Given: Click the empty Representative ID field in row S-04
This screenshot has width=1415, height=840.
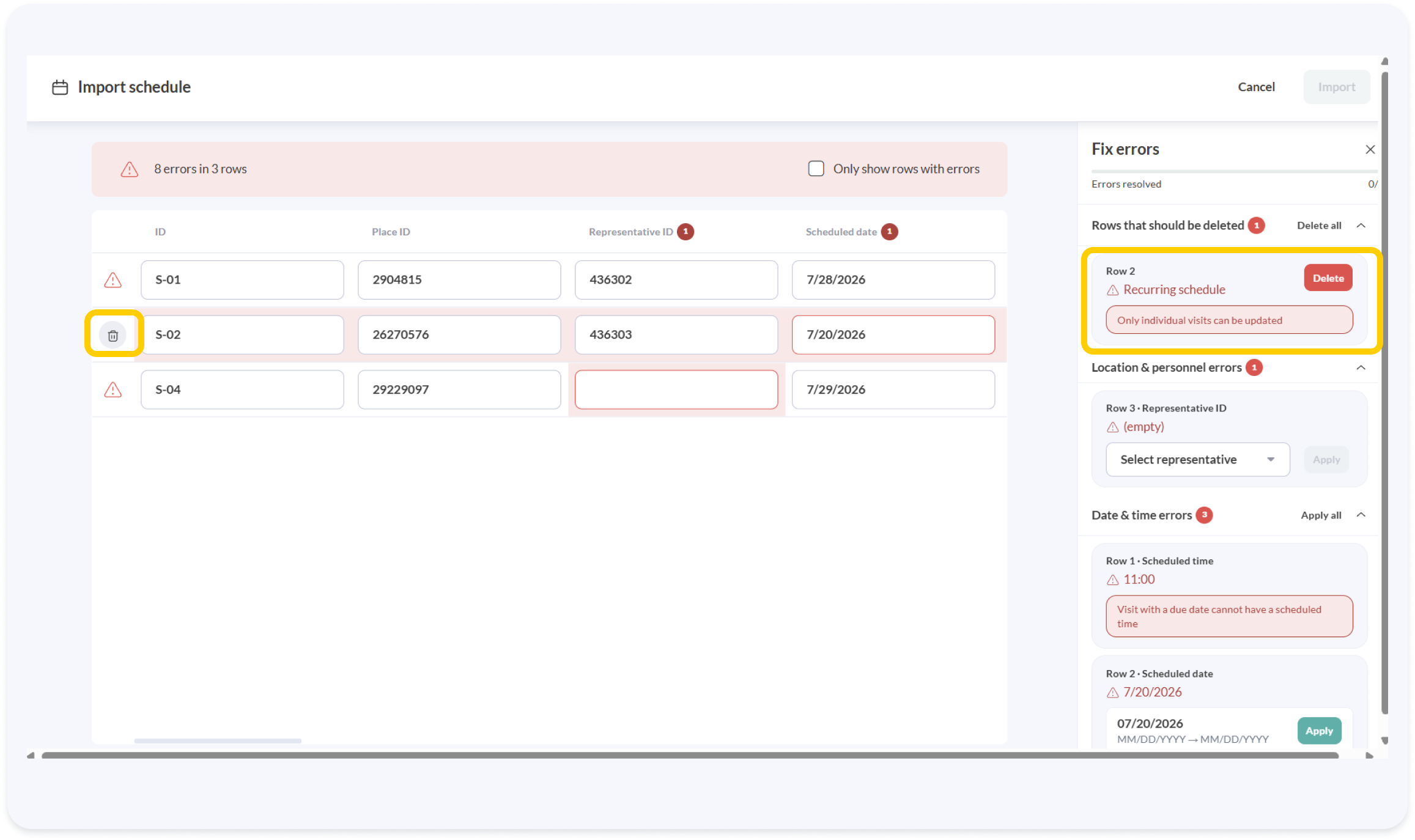Looking at the screenshot, I should 676,389.
